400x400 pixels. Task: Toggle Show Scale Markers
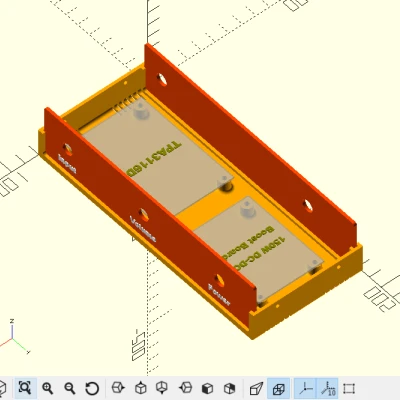pos(328,388)
